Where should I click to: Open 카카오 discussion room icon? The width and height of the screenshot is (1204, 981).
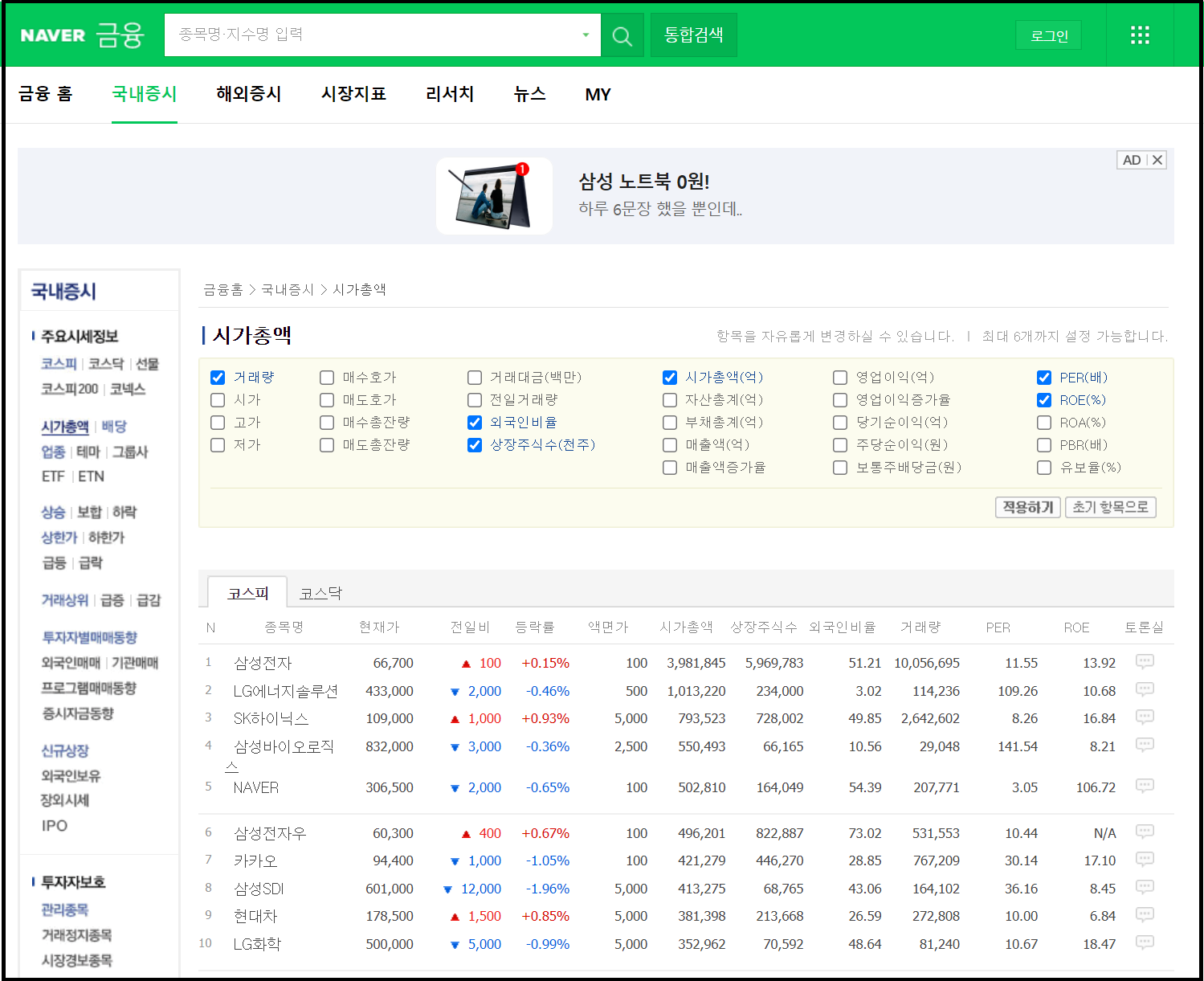1145,859
